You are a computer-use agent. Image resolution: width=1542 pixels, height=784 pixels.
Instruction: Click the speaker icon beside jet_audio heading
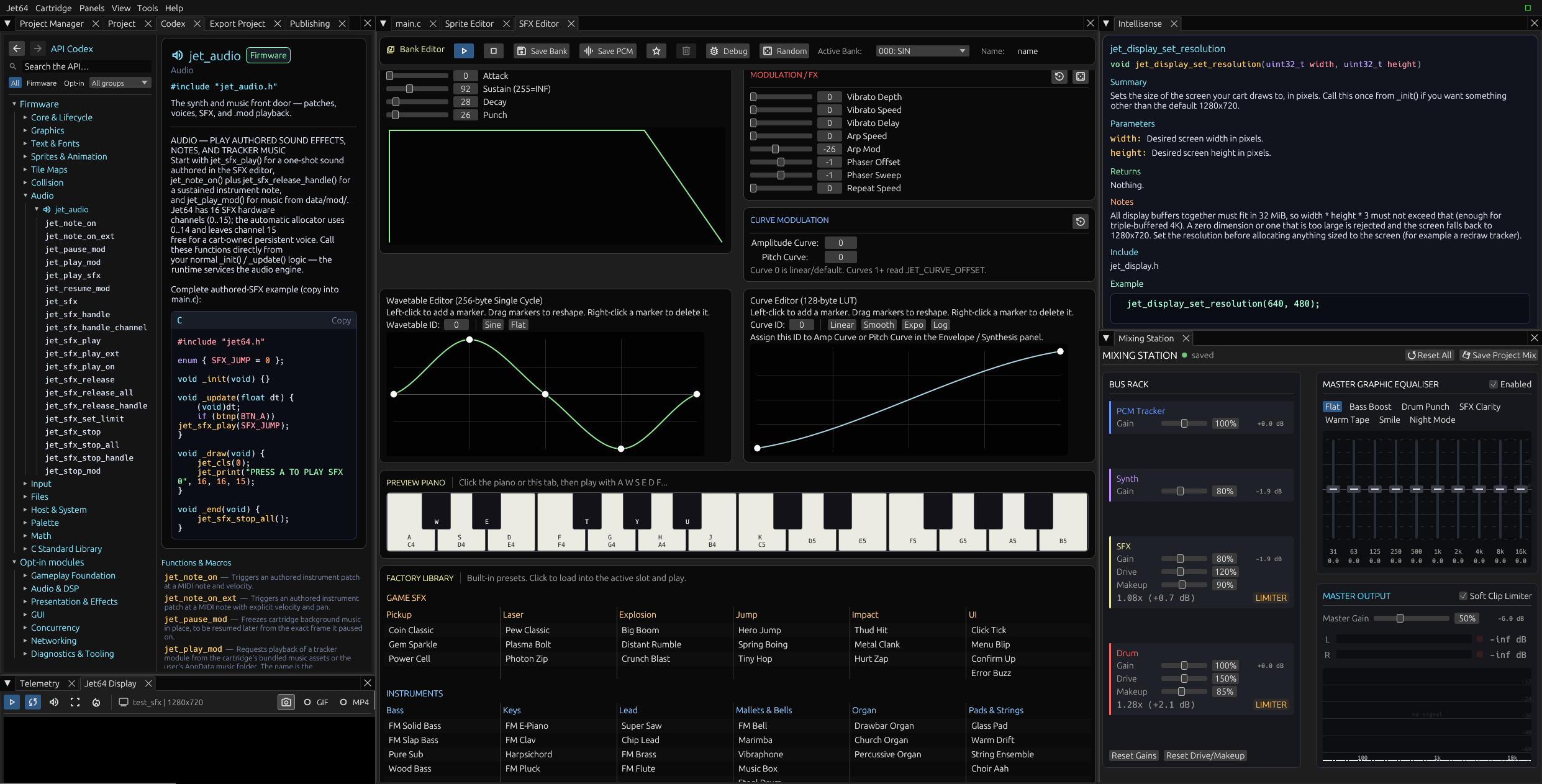178,55
